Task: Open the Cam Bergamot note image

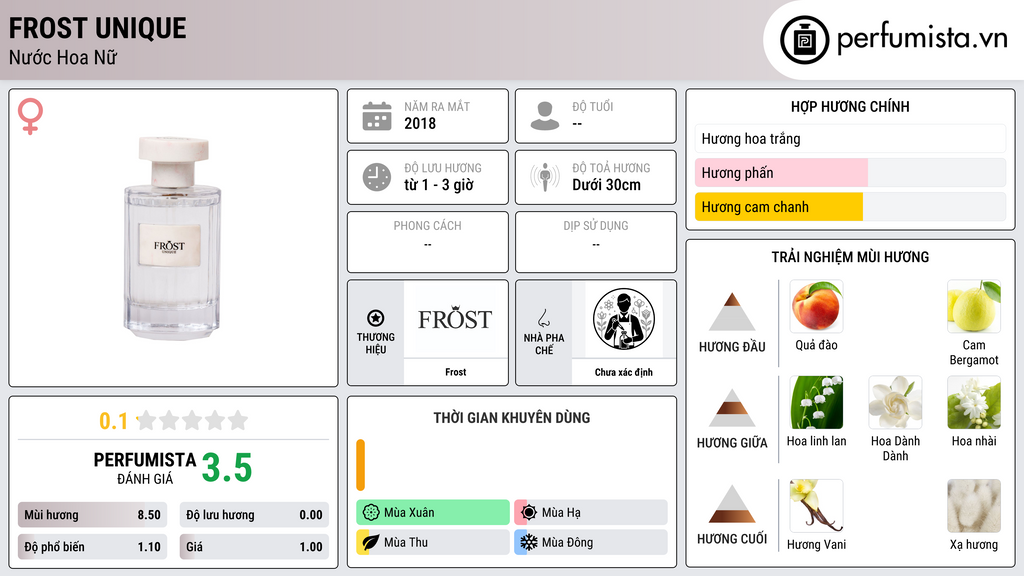Action: coord(974,306)
